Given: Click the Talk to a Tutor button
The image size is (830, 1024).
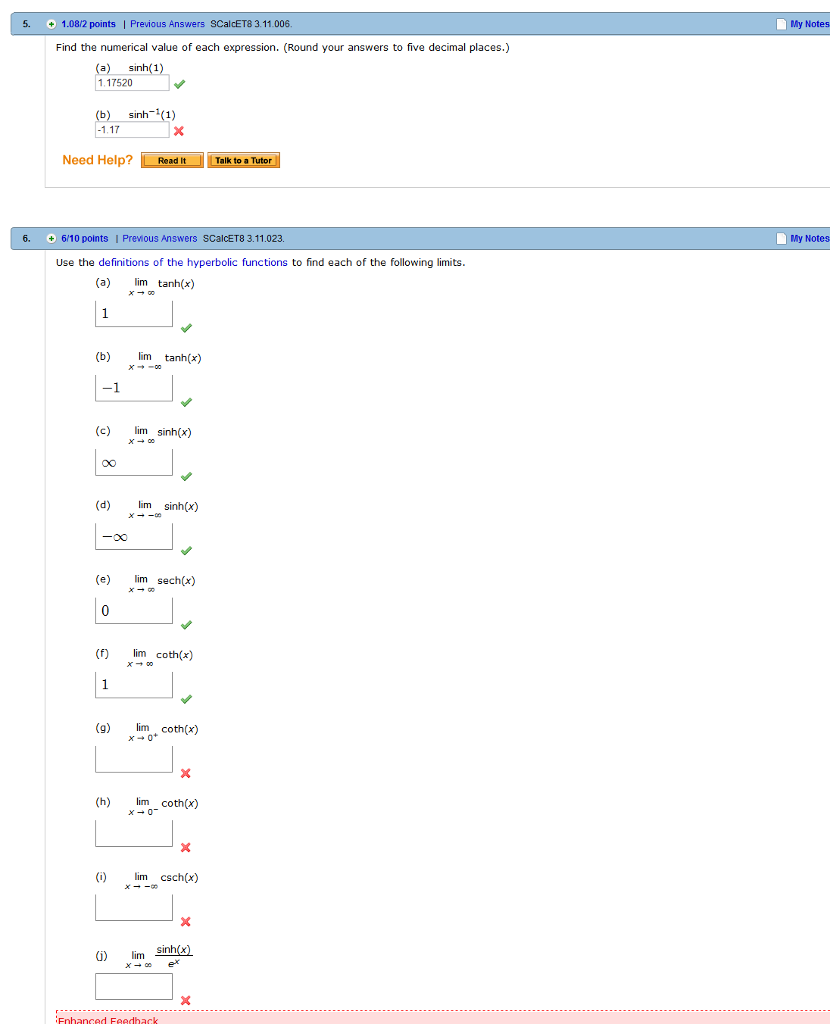Looking at the screenshot, I should 243,159.
